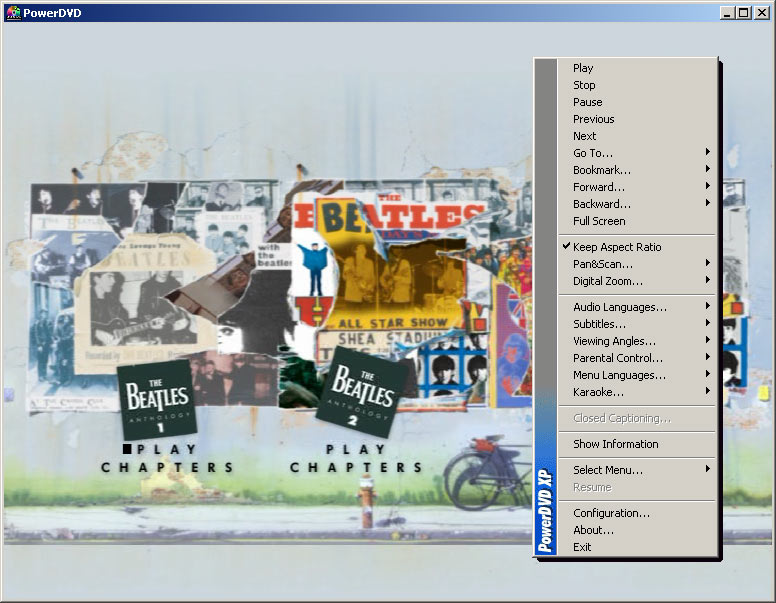This screenshot has height=603, width=776.
Task: Open the Parental Control submenu
Action: (x=637, y=358)
